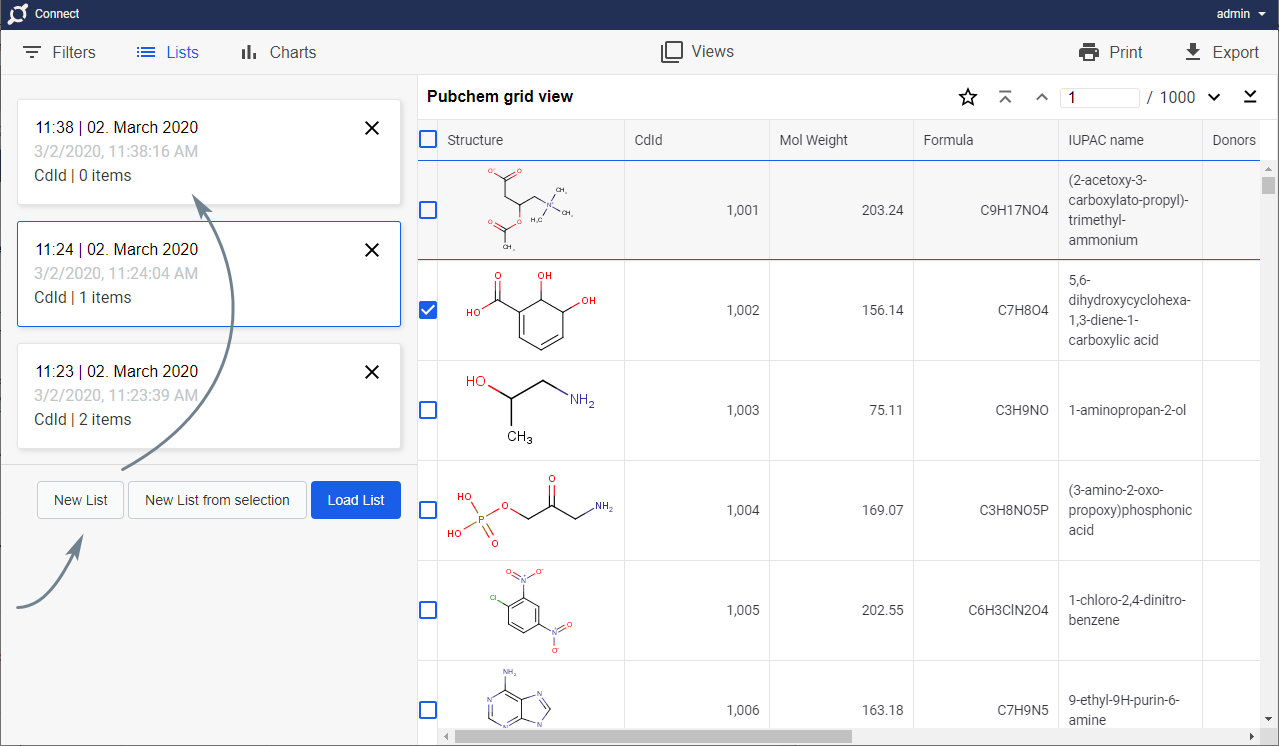Click New List from selection button

tap(217, 500)
